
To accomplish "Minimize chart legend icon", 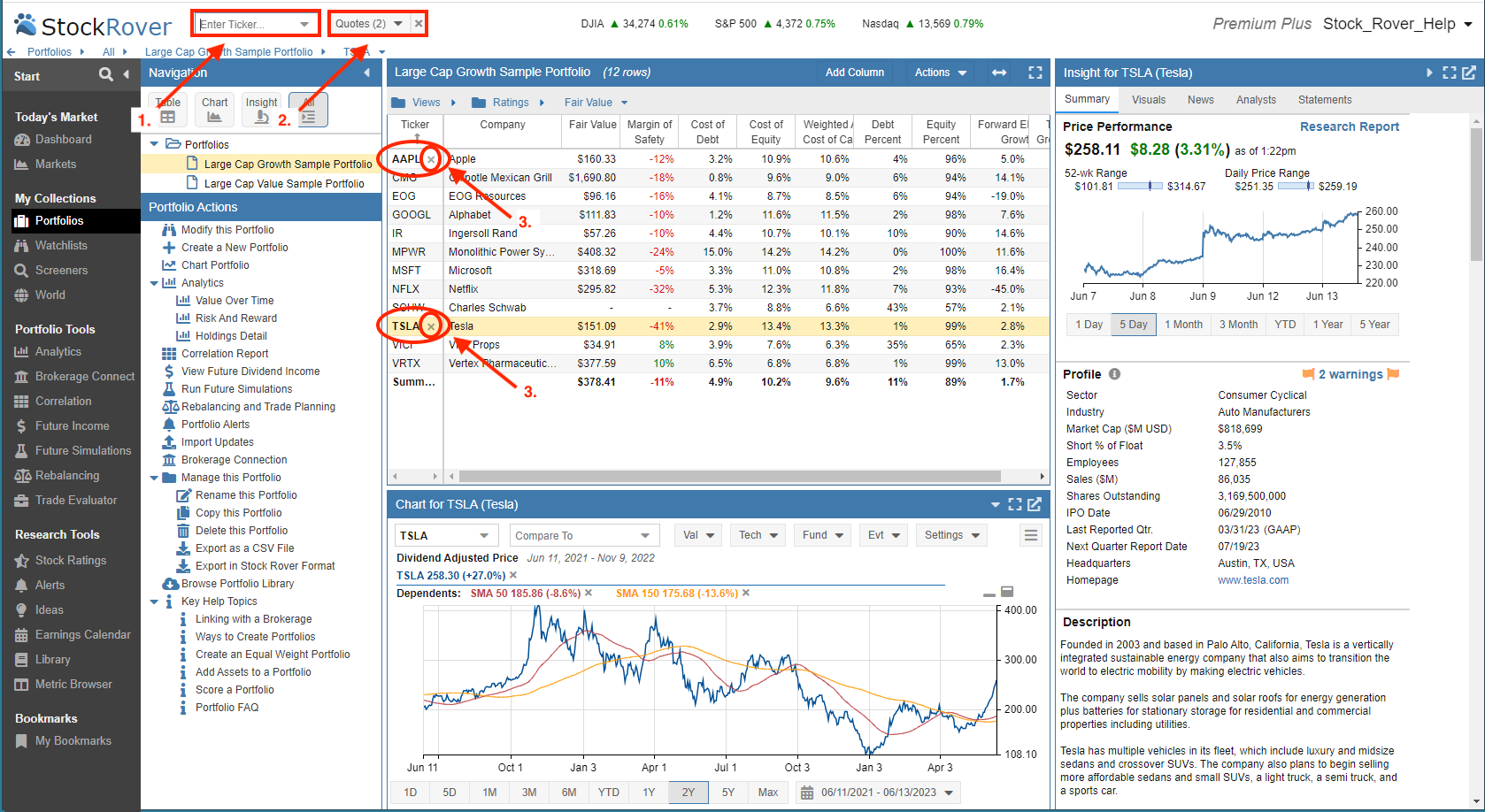I will coord(989,594).
